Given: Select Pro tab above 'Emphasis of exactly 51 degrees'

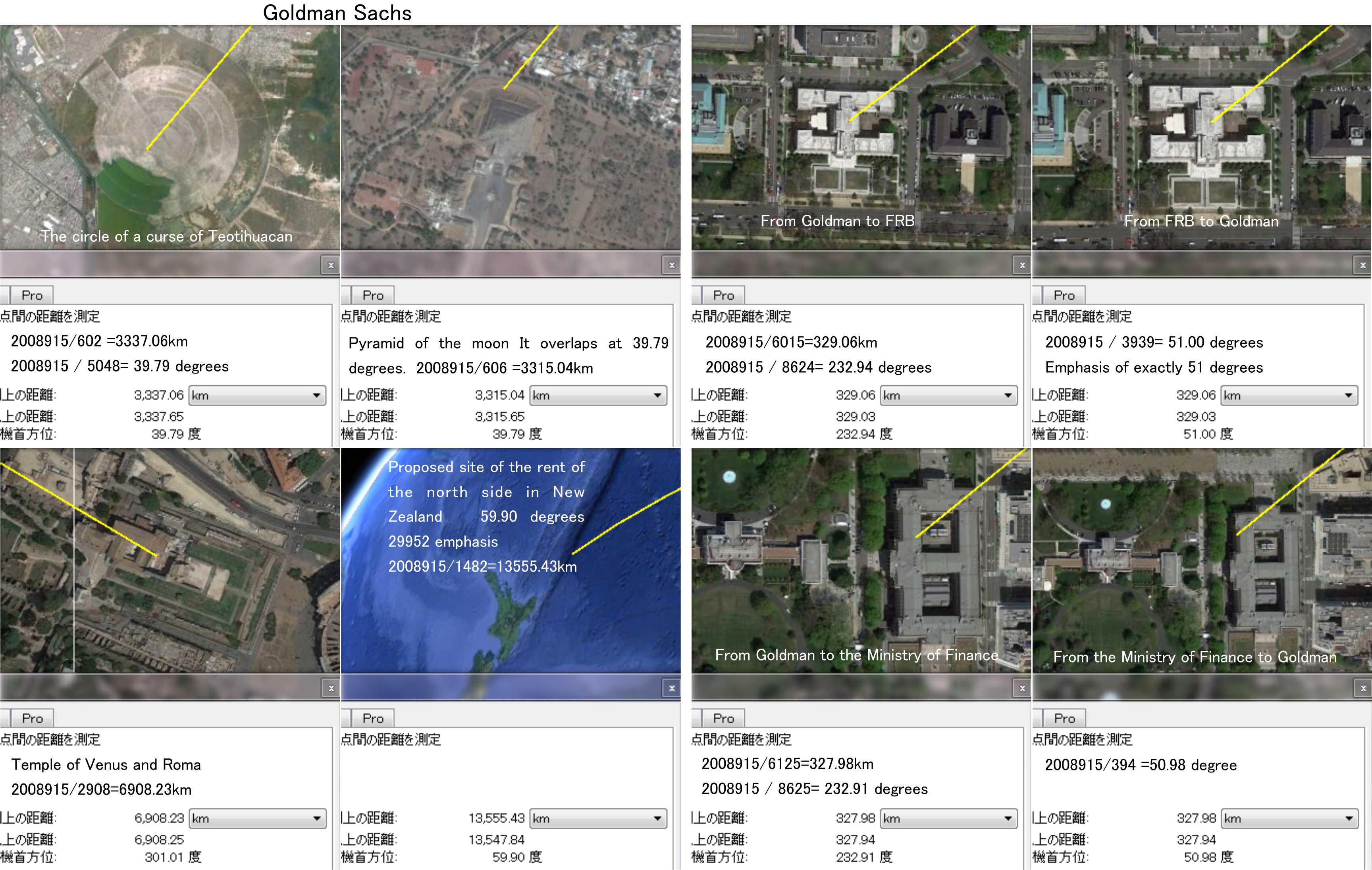Looking at the screenshot, I should click(x=1064, y=295).
